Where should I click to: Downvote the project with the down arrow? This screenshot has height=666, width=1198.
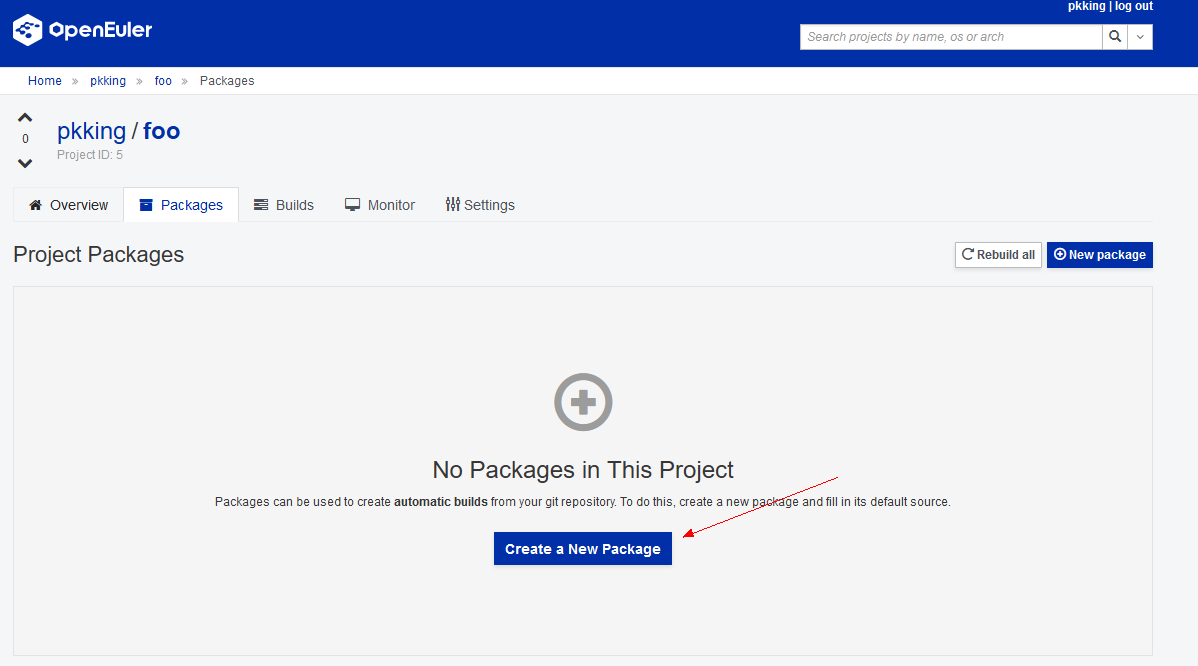(25, 163)
